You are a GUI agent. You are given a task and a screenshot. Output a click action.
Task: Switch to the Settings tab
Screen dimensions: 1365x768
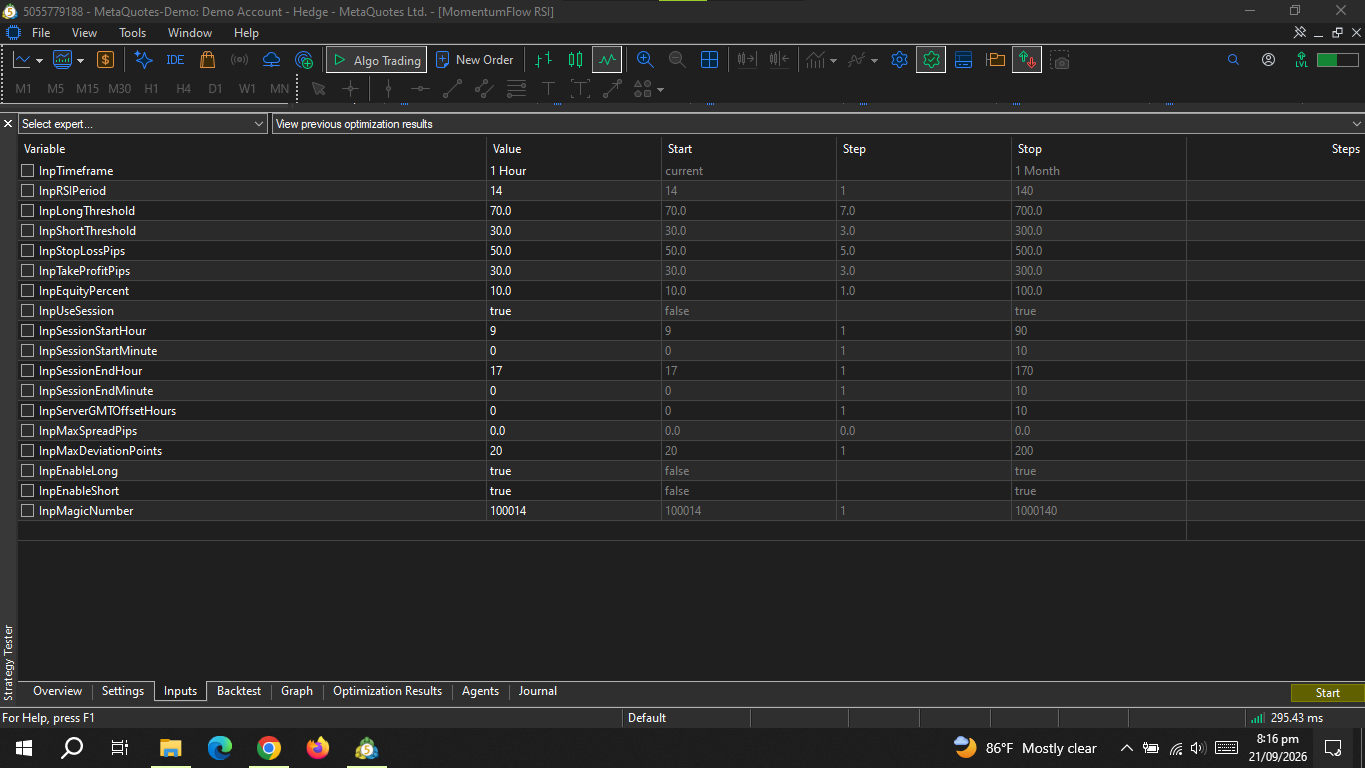(123, 691)
